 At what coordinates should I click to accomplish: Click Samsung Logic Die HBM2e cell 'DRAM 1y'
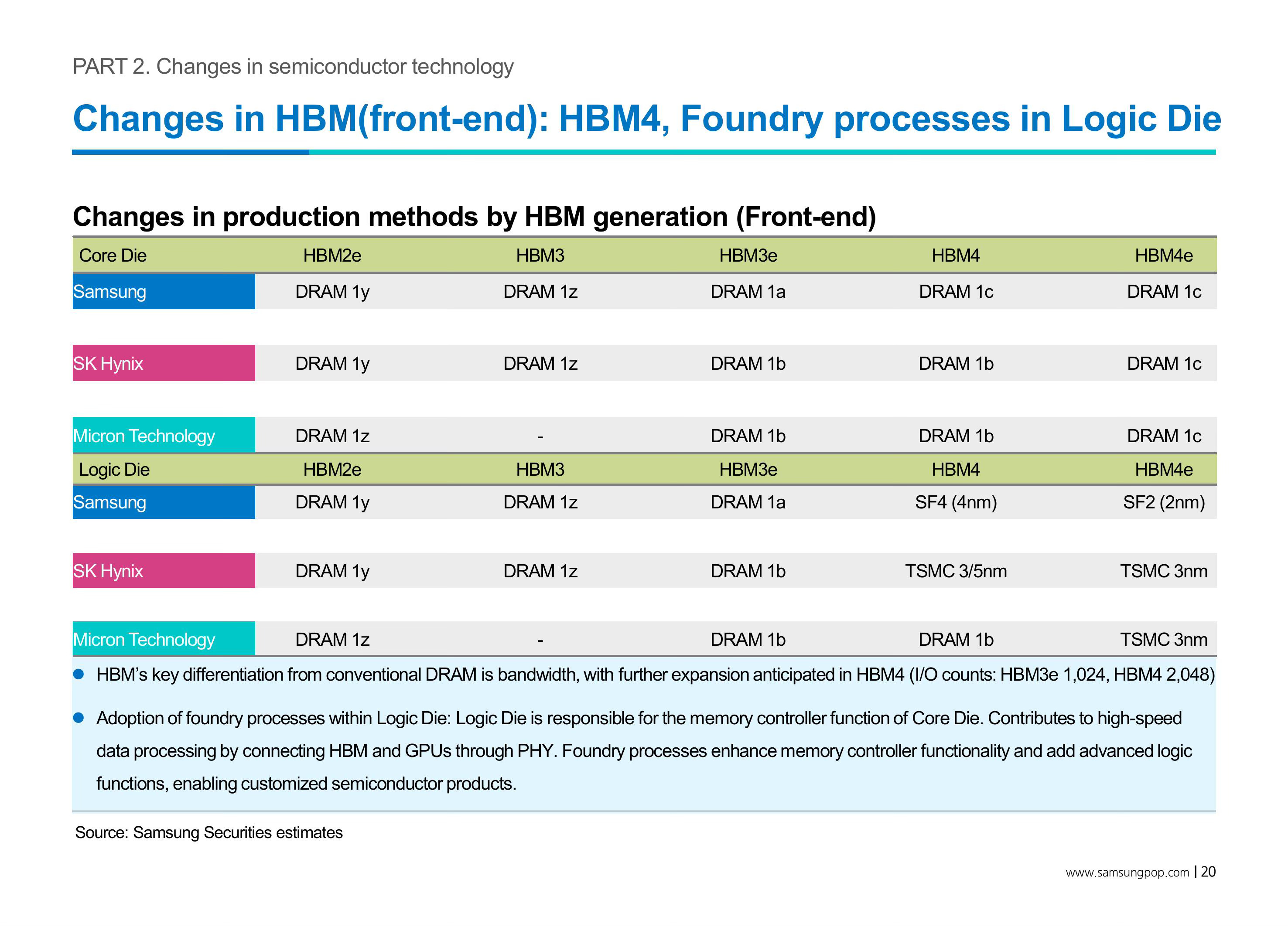(332, 502)
